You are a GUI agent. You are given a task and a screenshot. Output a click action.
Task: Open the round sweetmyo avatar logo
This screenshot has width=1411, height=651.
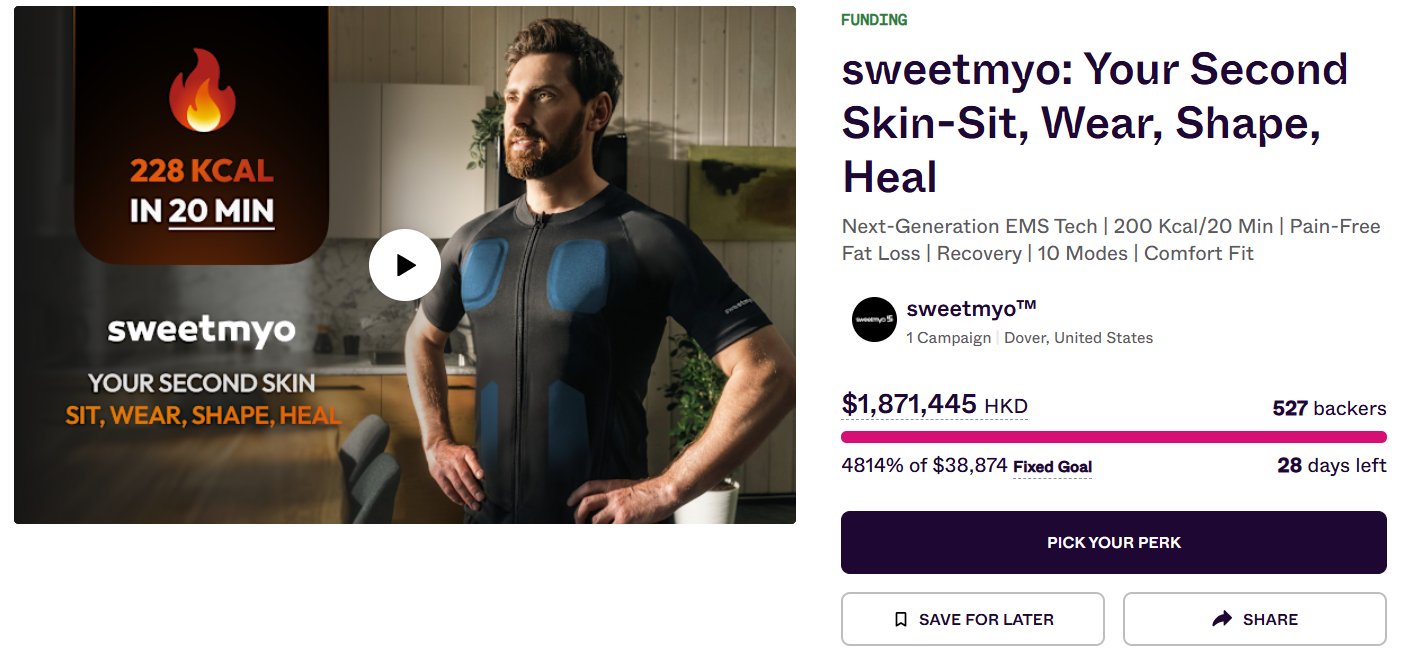pyautogui.click(x=874, y=320)
